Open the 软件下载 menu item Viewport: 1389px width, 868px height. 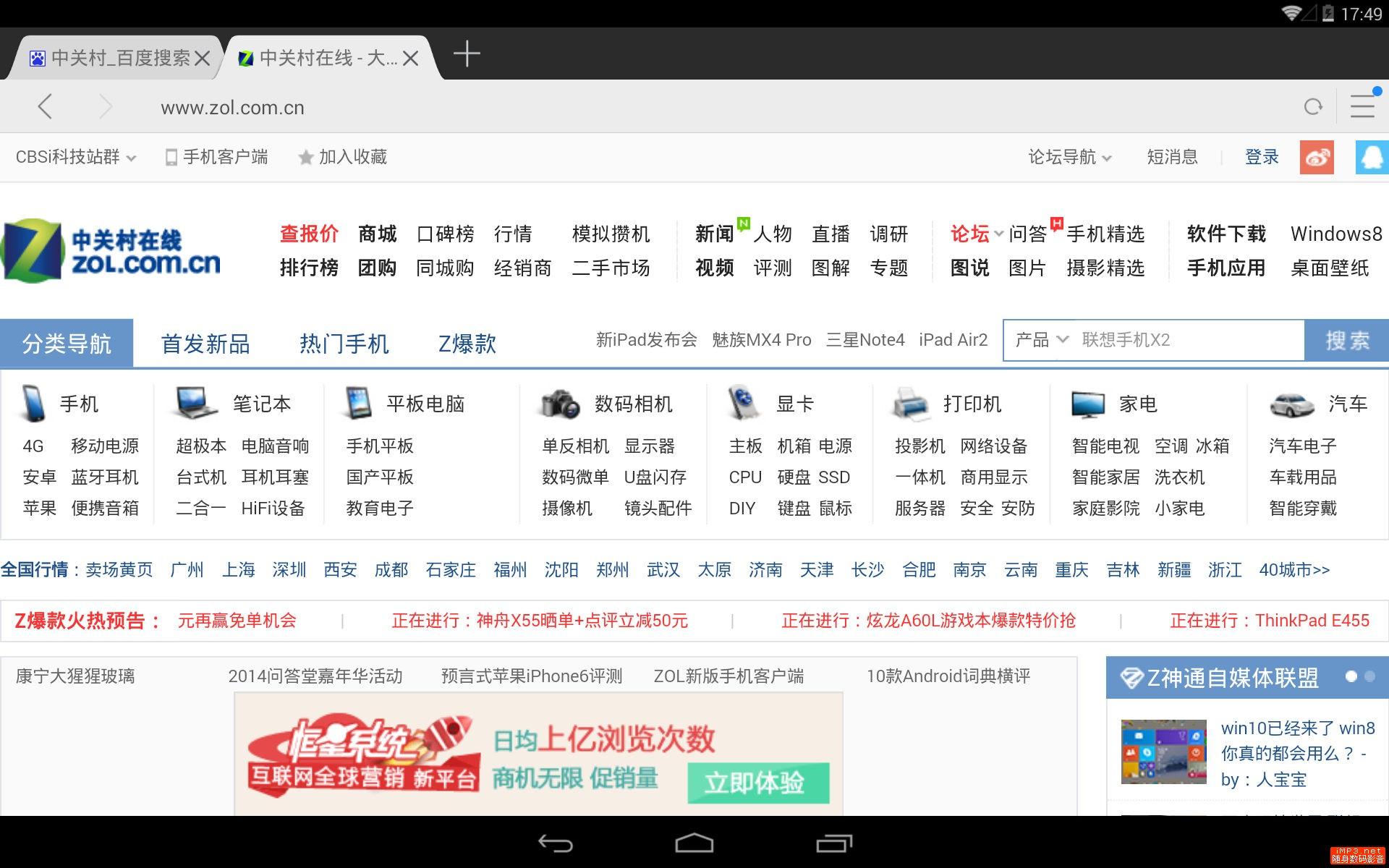[x=1226, y=234]
